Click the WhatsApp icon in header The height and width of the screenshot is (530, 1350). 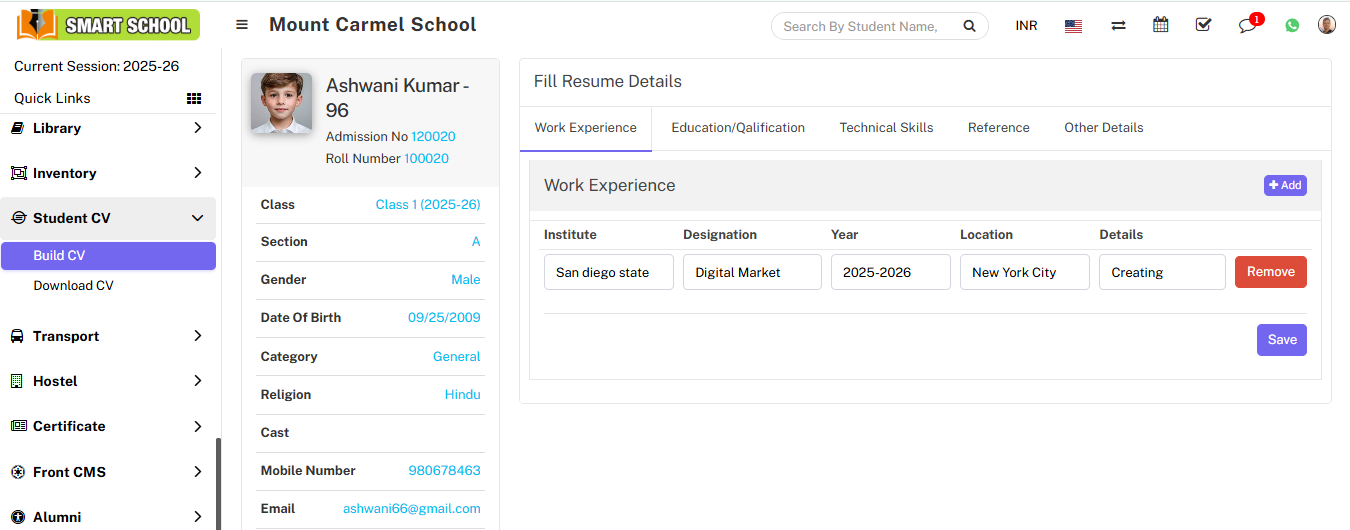click(1292, 26)
